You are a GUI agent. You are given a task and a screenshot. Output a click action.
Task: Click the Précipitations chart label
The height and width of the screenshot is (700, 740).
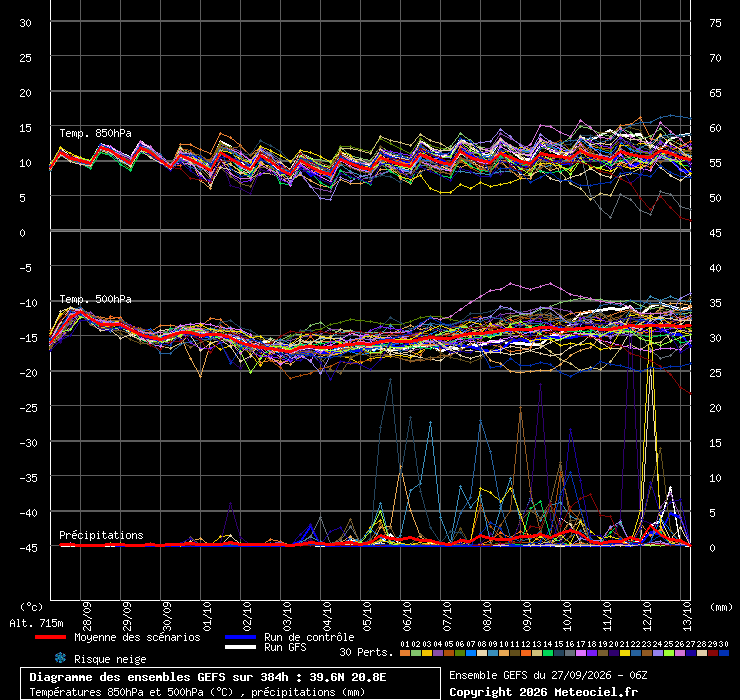[101, 535]
